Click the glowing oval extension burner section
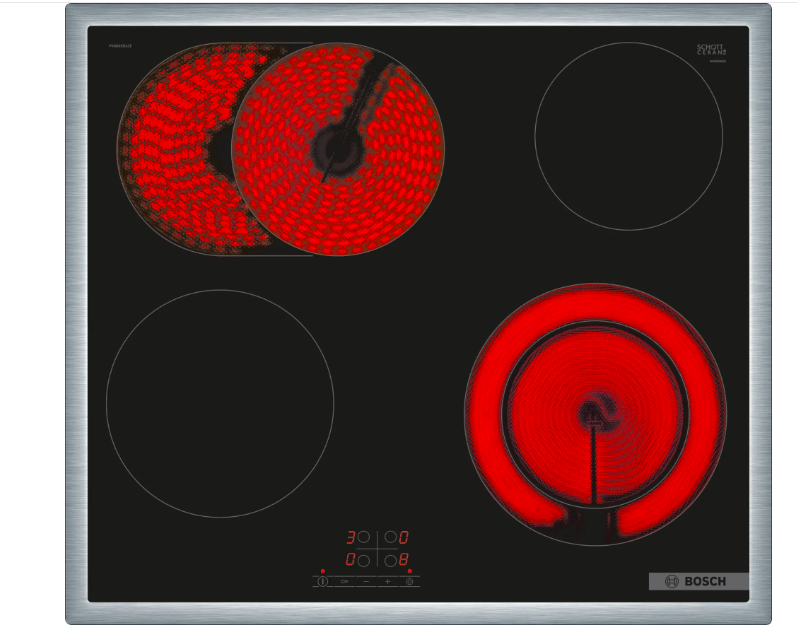This screenshot has height=638, width=797. pos(170,150)
